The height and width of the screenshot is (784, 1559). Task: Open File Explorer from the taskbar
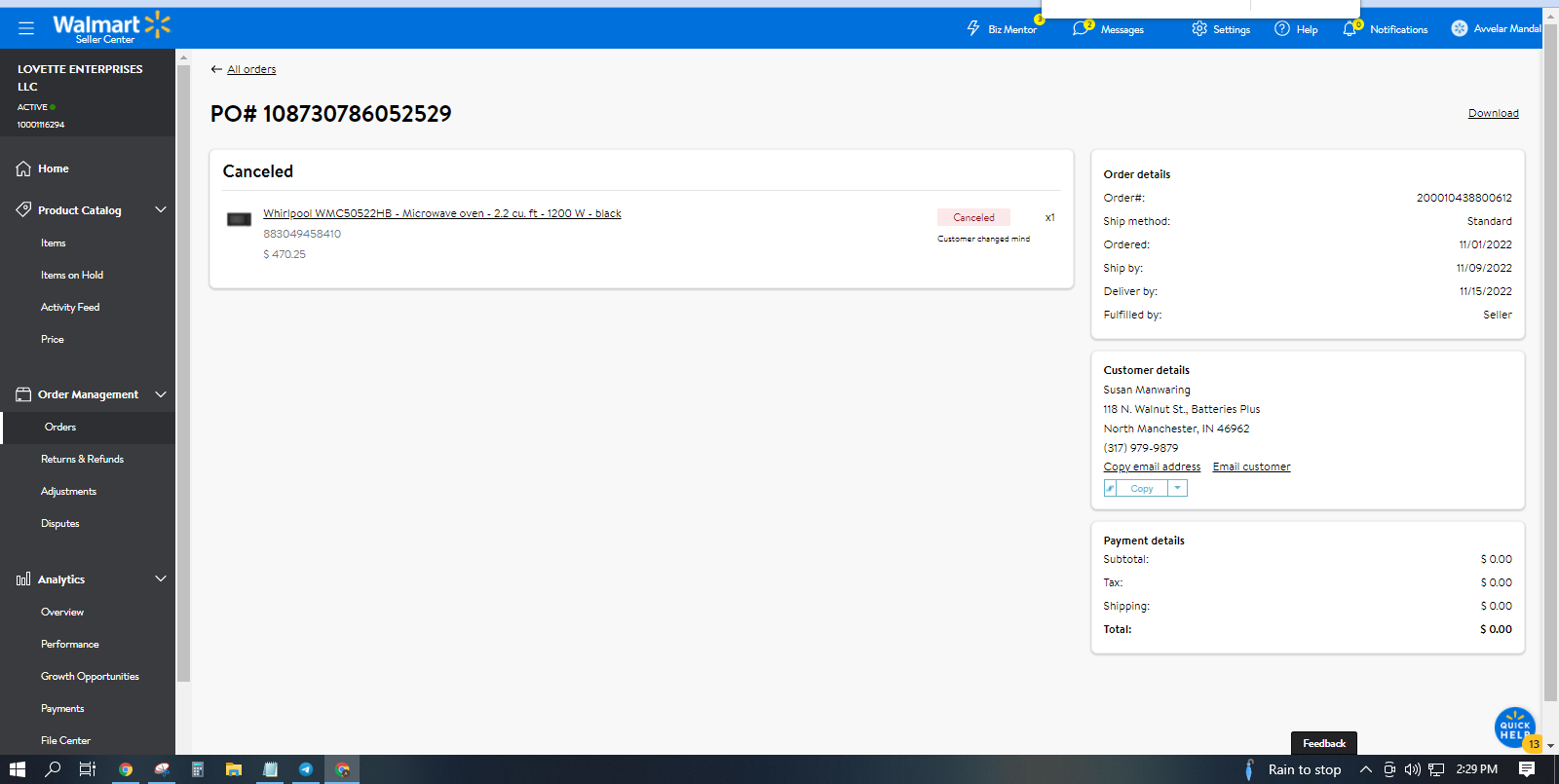click(x=234, y=769)
